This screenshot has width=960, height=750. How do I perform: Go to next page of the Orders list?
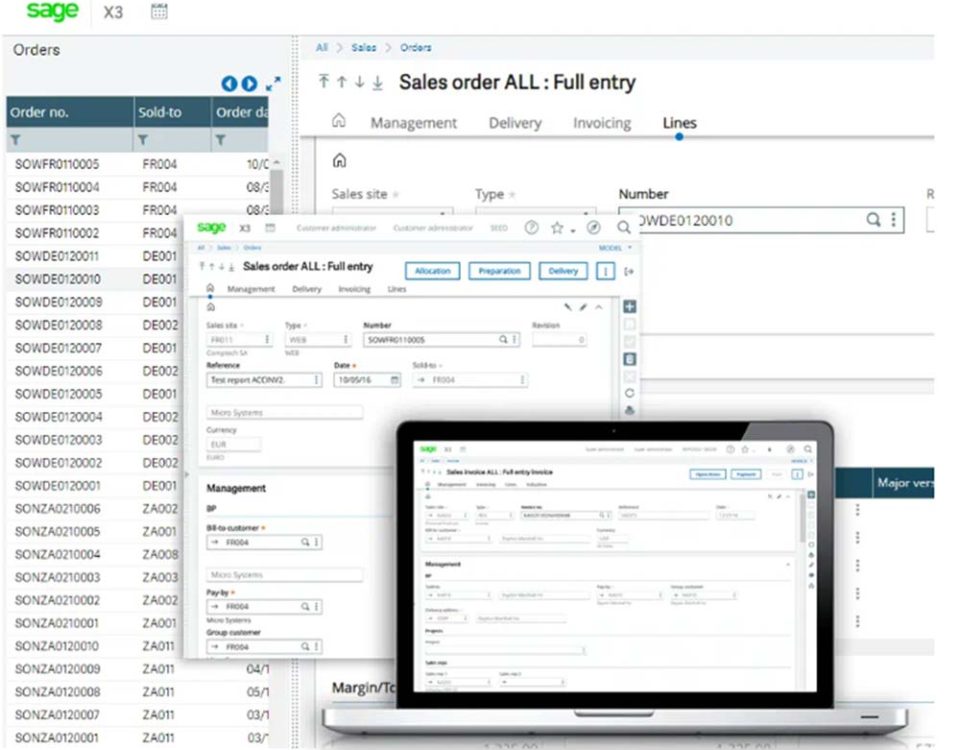coord(249,84)
